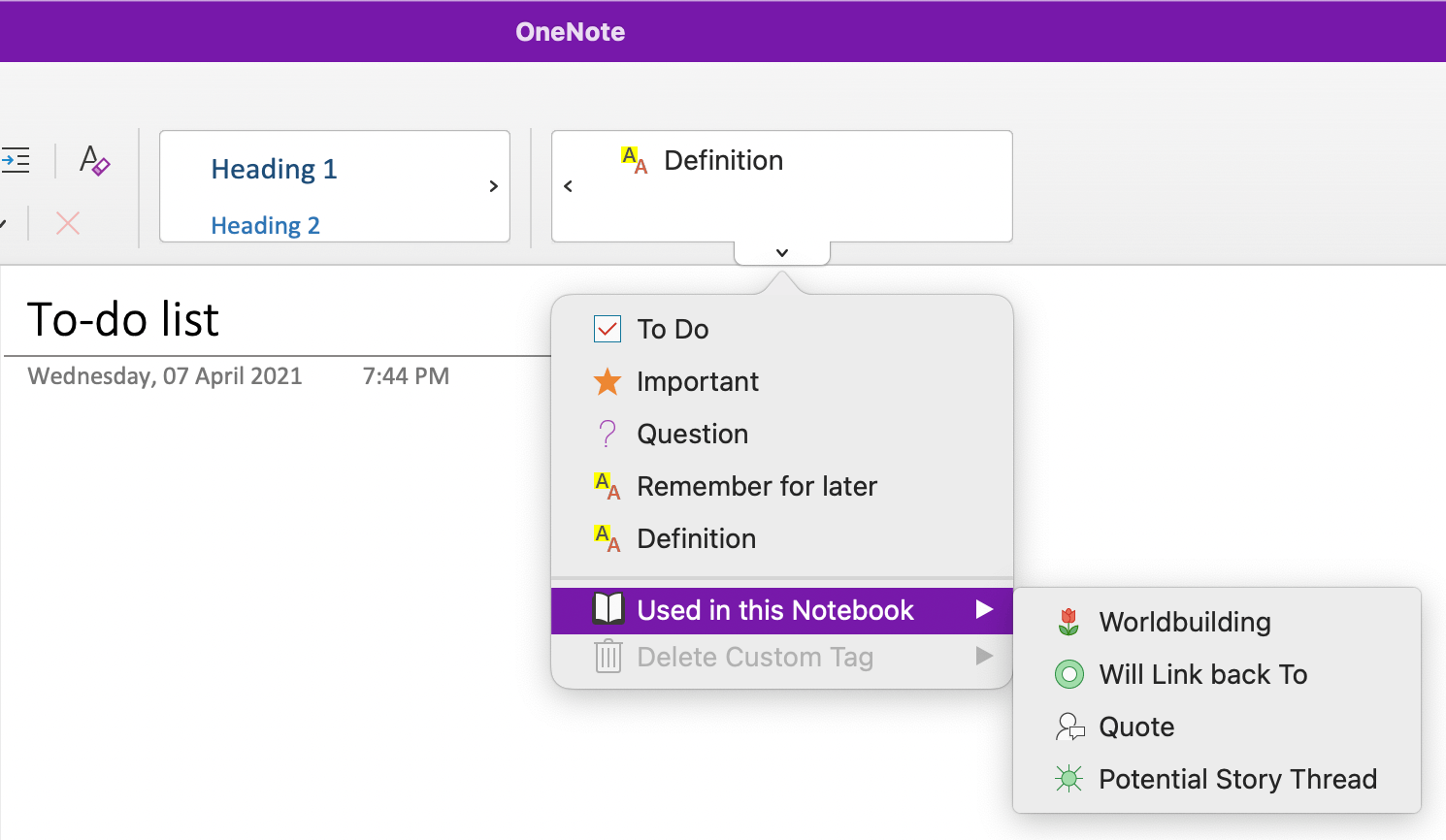Click Used in this Notebook arrow

(984, 610)
